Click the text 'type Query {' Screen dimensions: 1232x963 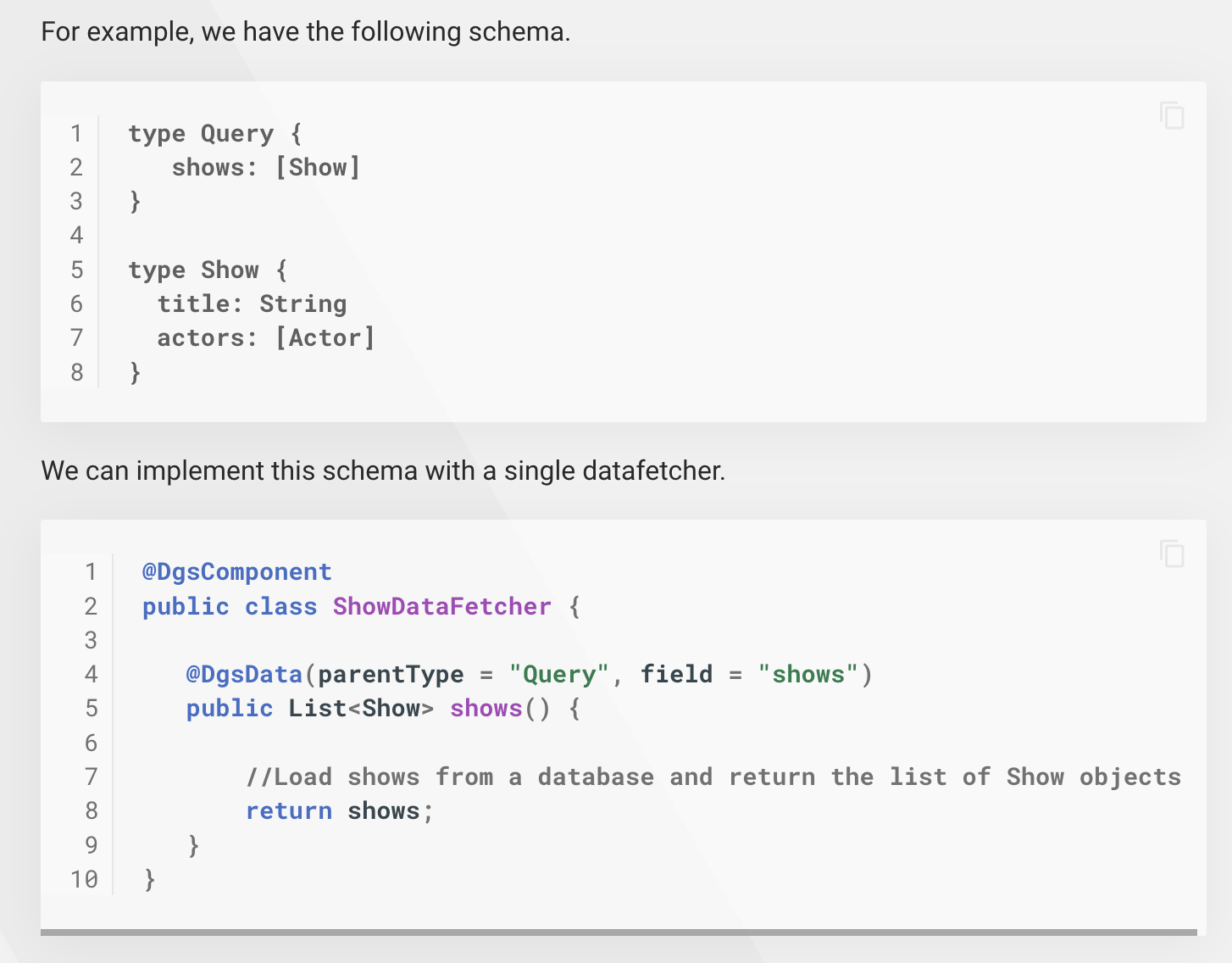(x=215, y=134)
